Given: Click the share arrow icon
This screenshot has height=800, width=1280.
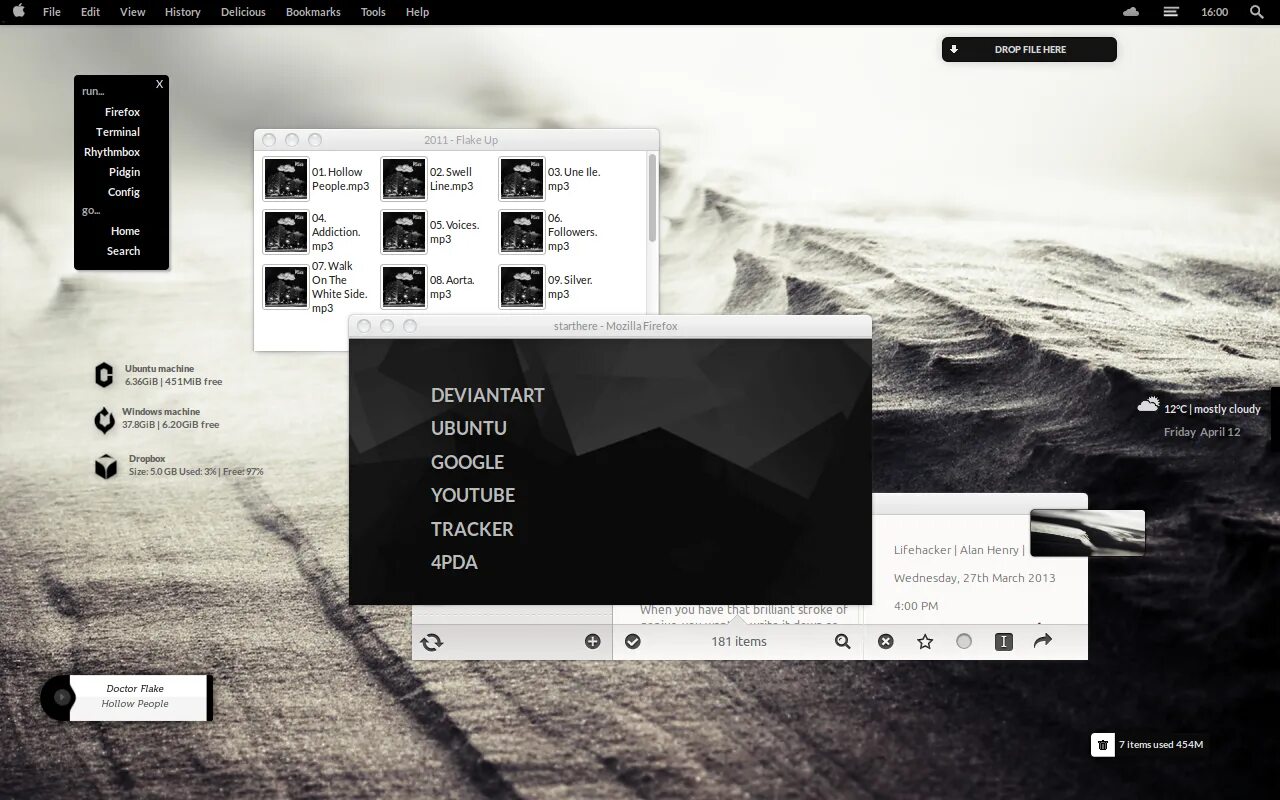Looking at the screenshot, I should pos(1043,641).
